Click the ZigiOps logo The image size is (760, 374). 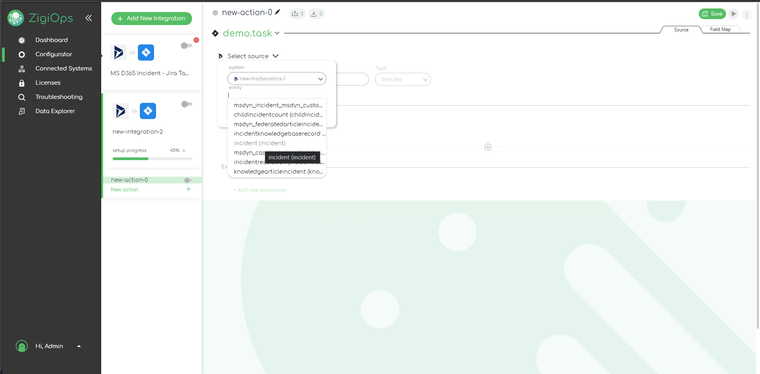tap(40, 18)
